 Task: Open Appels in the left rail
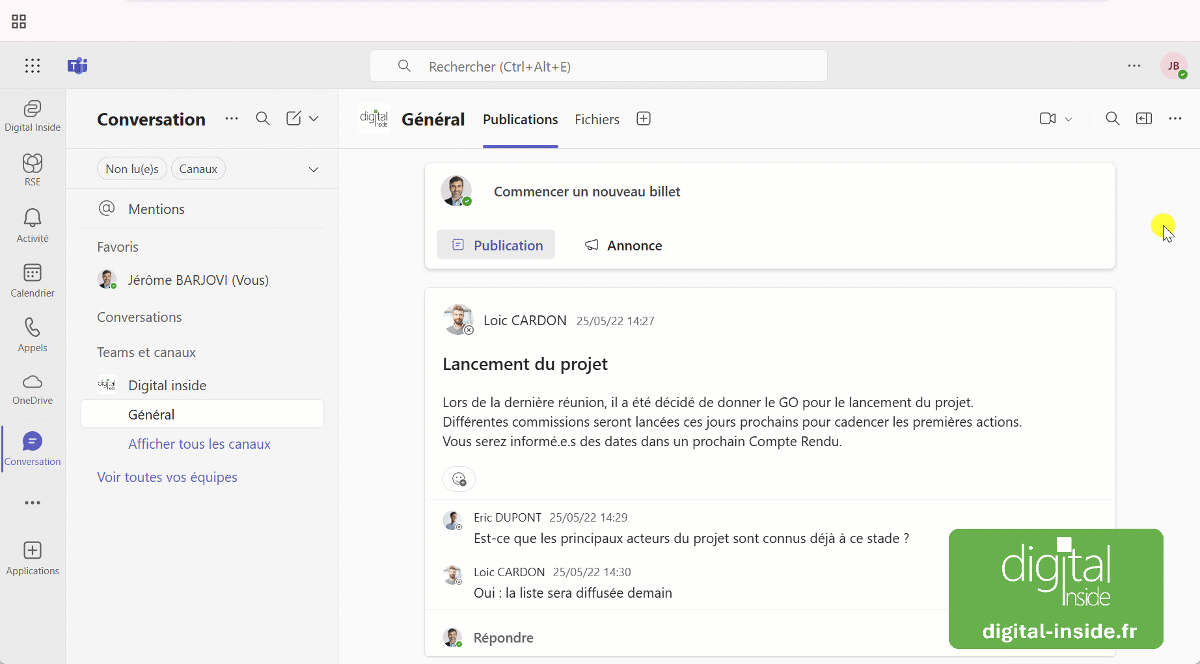click(x=31, y=333)
